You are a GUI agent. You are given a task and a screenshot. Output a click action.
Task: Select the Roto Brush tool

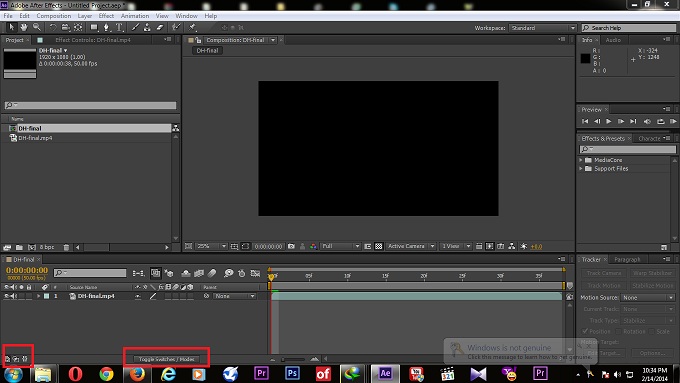(x=176, y=27)
